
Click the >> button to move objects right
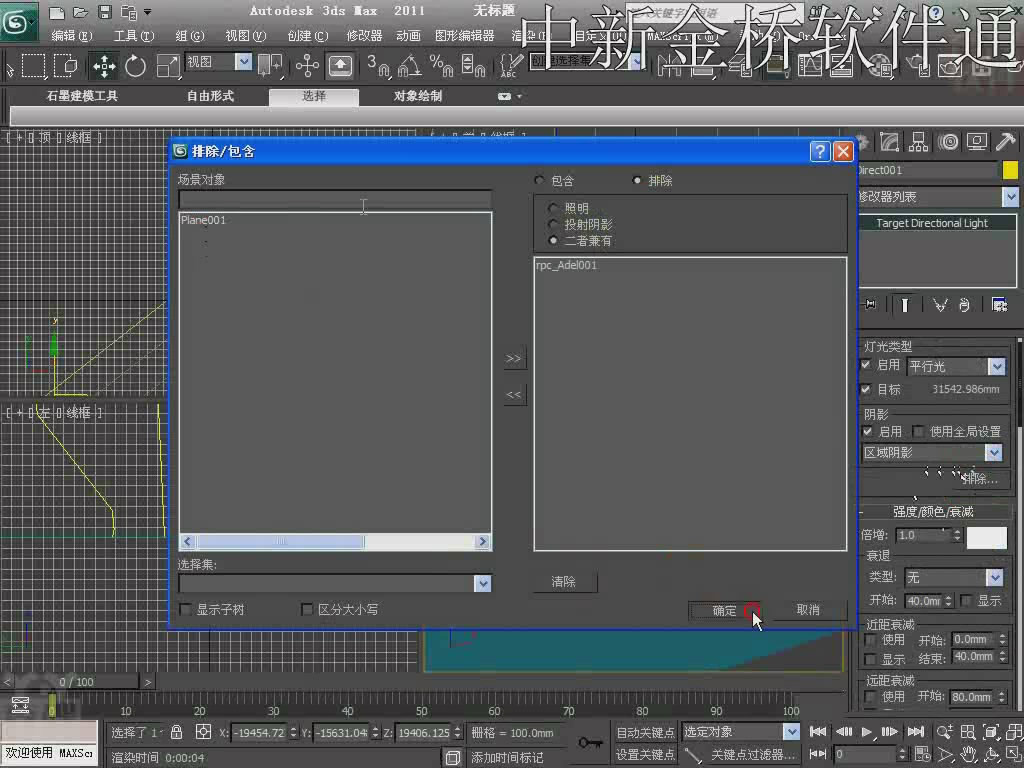[513, 359]
